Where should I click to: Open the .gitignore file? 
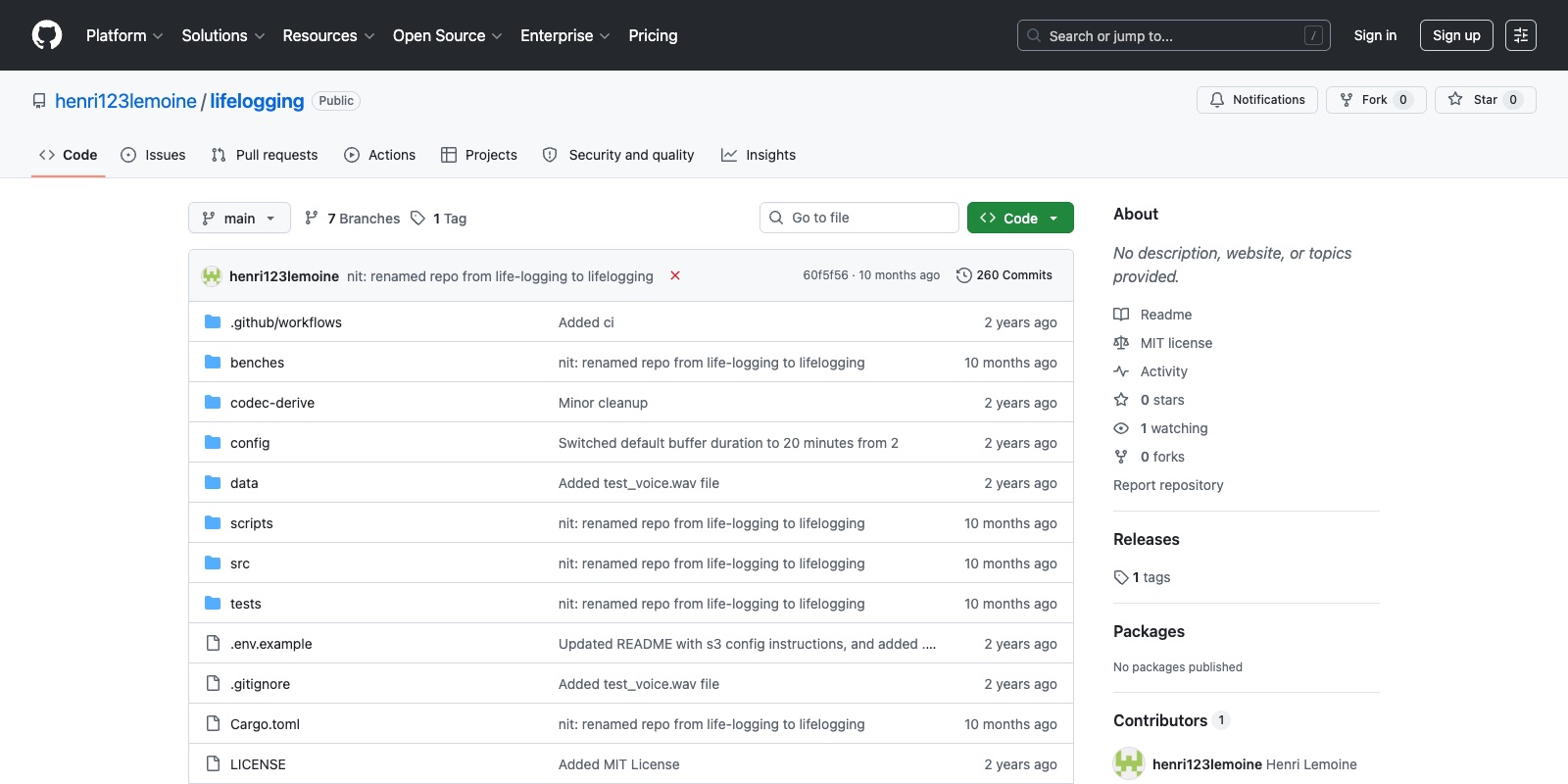coord(260,684)
